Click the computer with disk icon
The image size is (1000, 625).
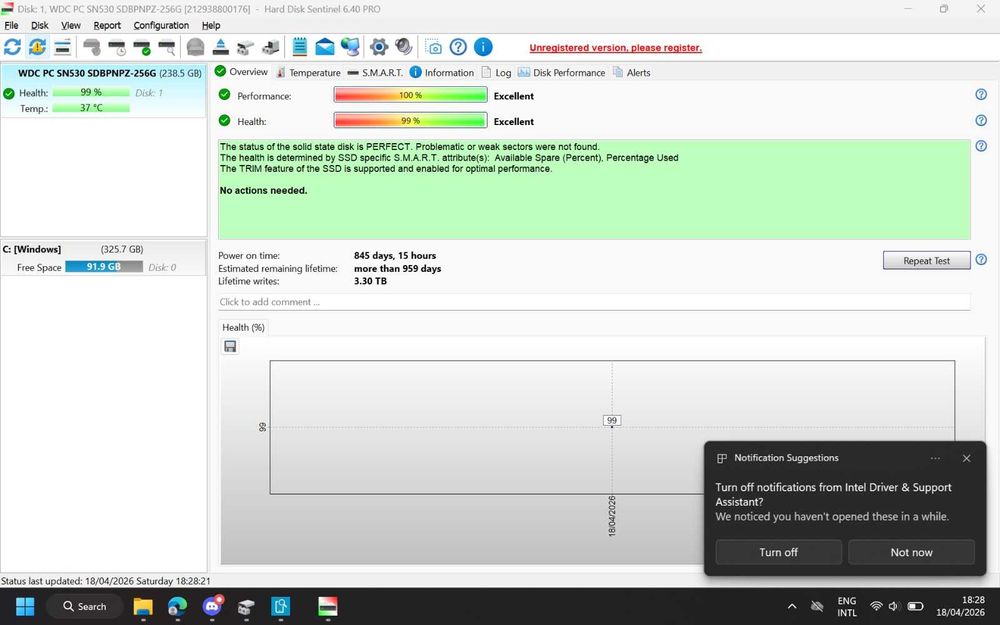271,47
